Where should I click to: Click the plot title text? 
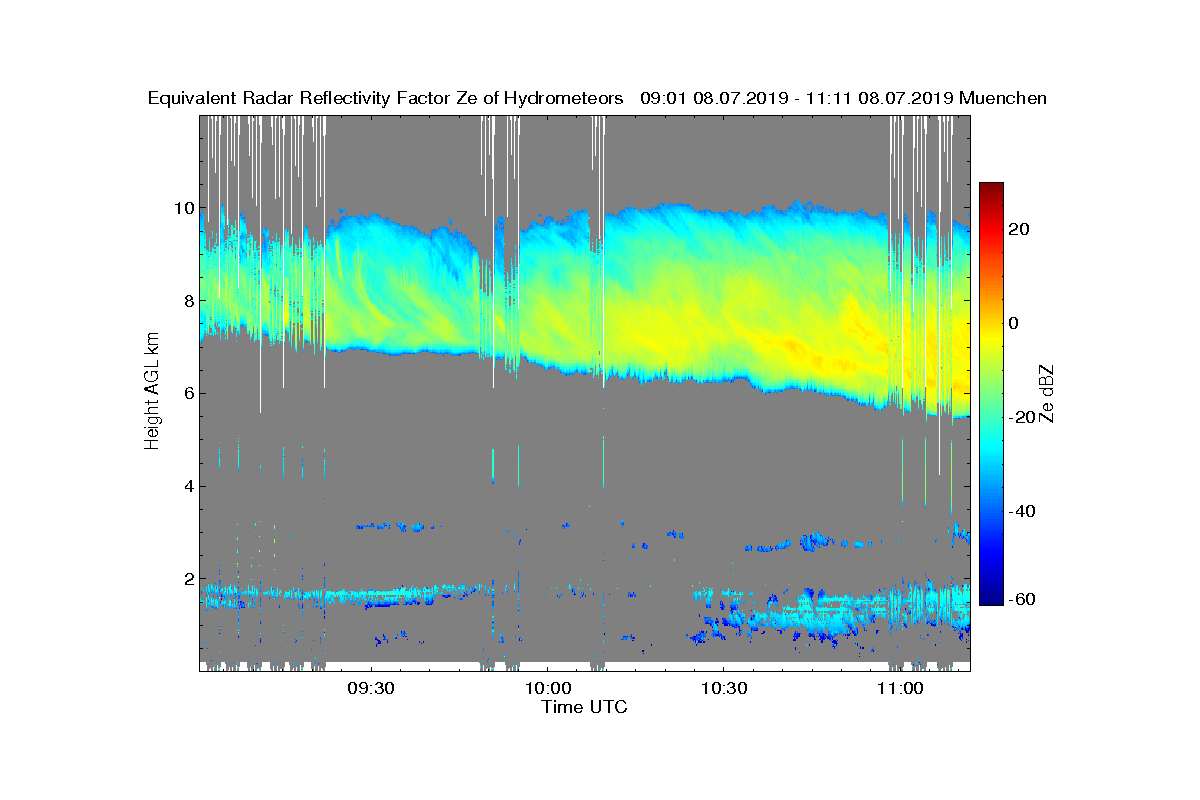click(x=597, y=98)
